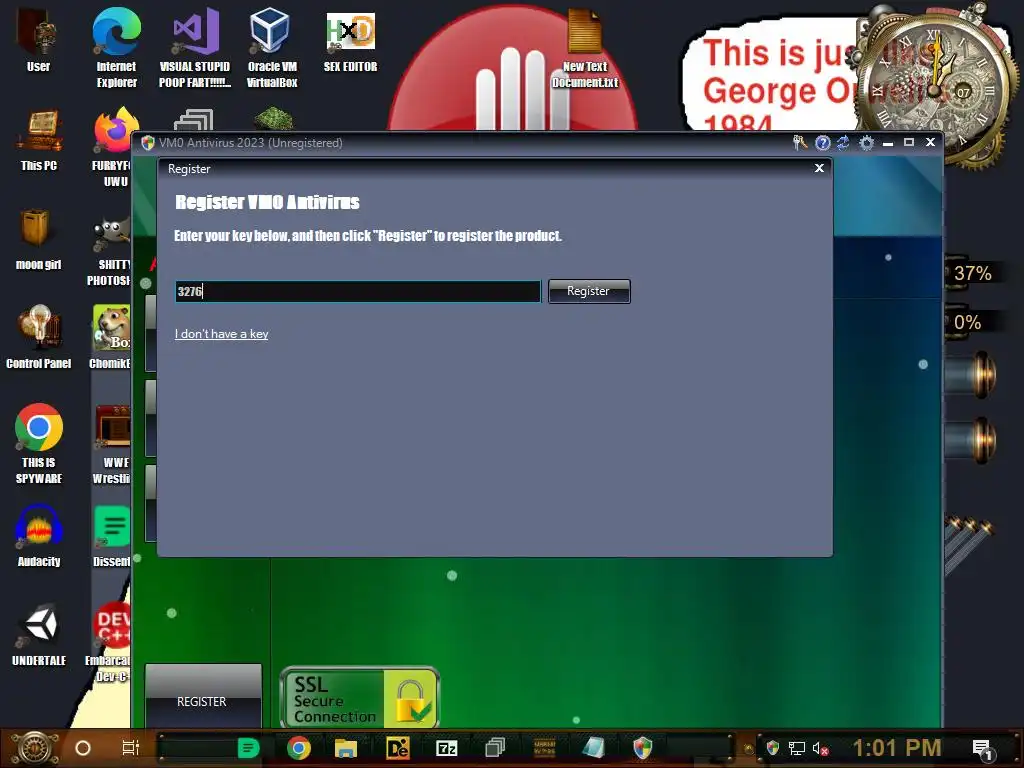The image size is (1024, 768).
Task: Open the This PC desktop icon
Action: [39, 140]
